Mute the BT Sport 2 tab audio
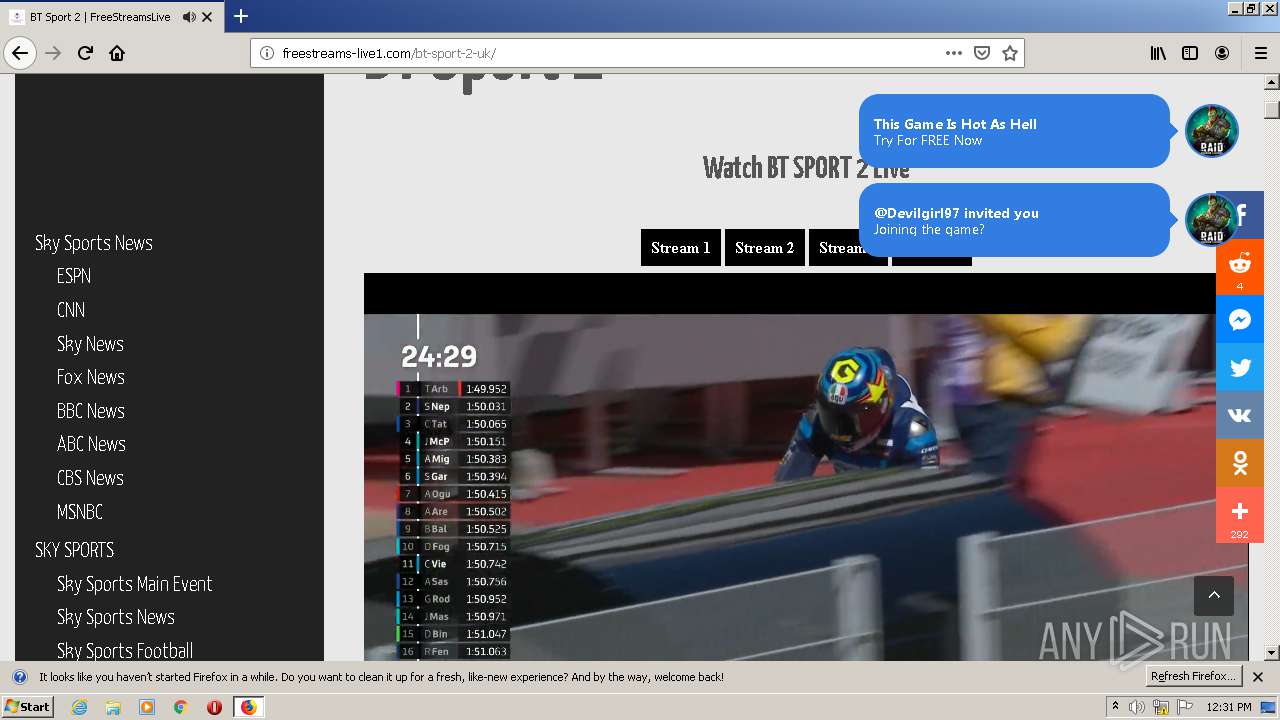Viewport: 1280px width, 720px height. pyautogui.click(x=188, y=17)
